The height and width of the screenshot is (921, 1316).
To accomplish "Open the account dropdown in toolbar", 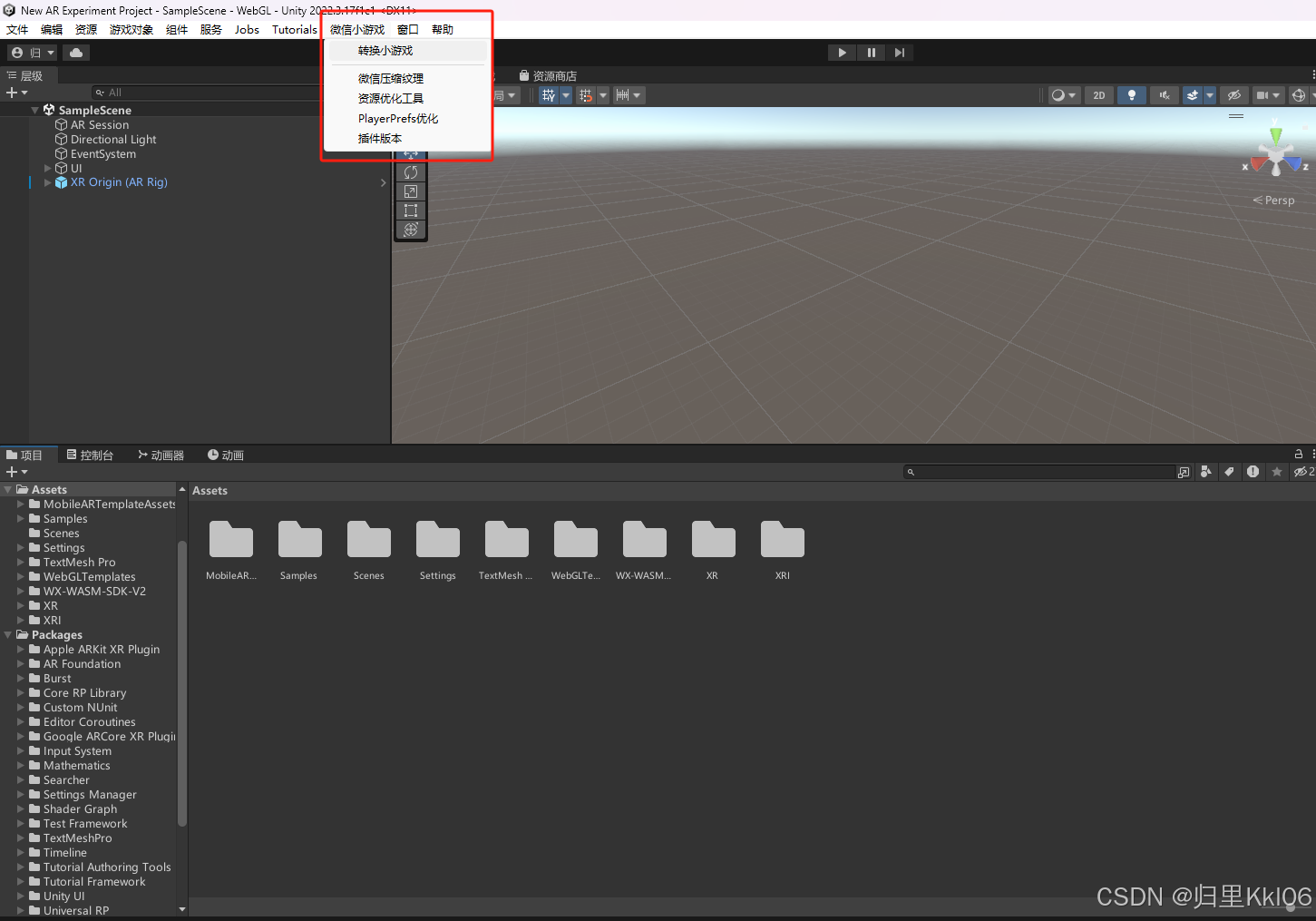I will (33, 53).
